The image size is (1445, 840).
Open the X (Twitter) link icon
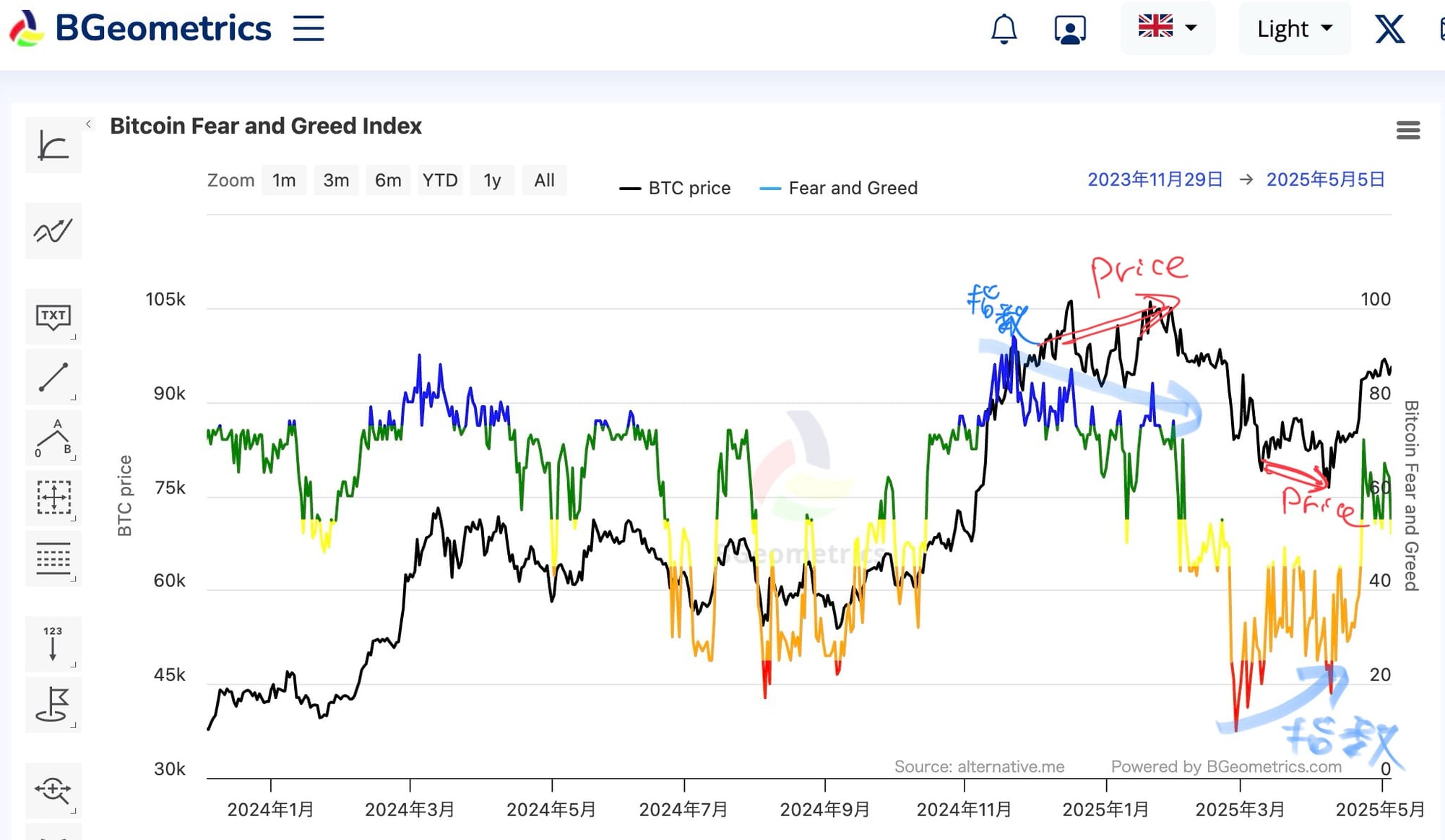[x=1389, y=30]
